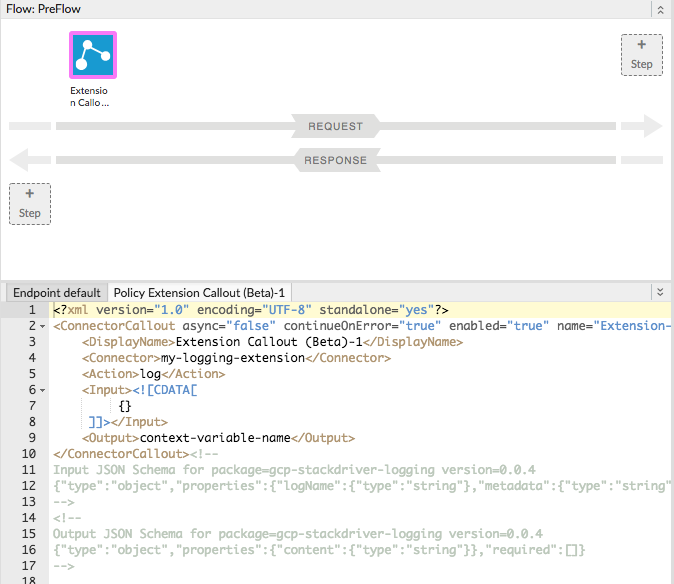Image resolution: width=674 pixels, height=584 pixels.
Task: Collapse the code editor panel
Action: tap(659, 292)
